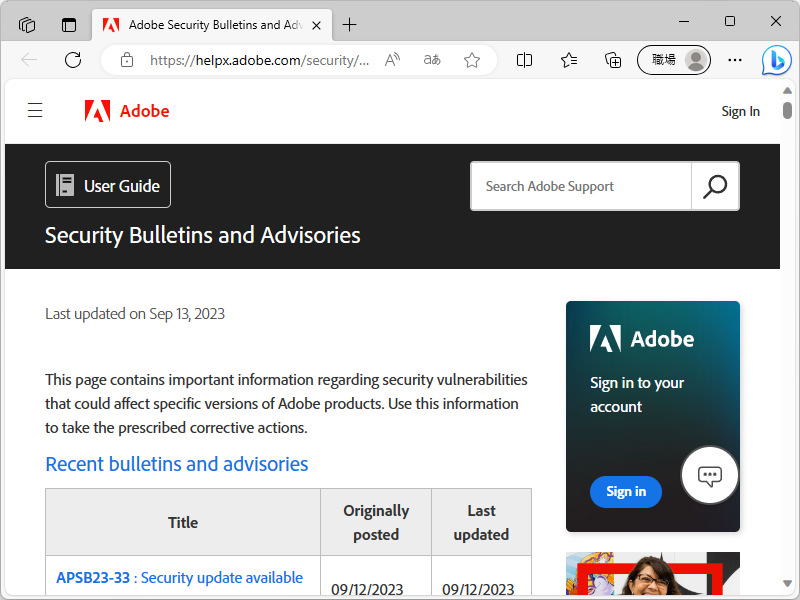This screenshot has height=600, width=800.
Task: Click the address bar URL
Action: pyautogui.click(x=259, y=60)
